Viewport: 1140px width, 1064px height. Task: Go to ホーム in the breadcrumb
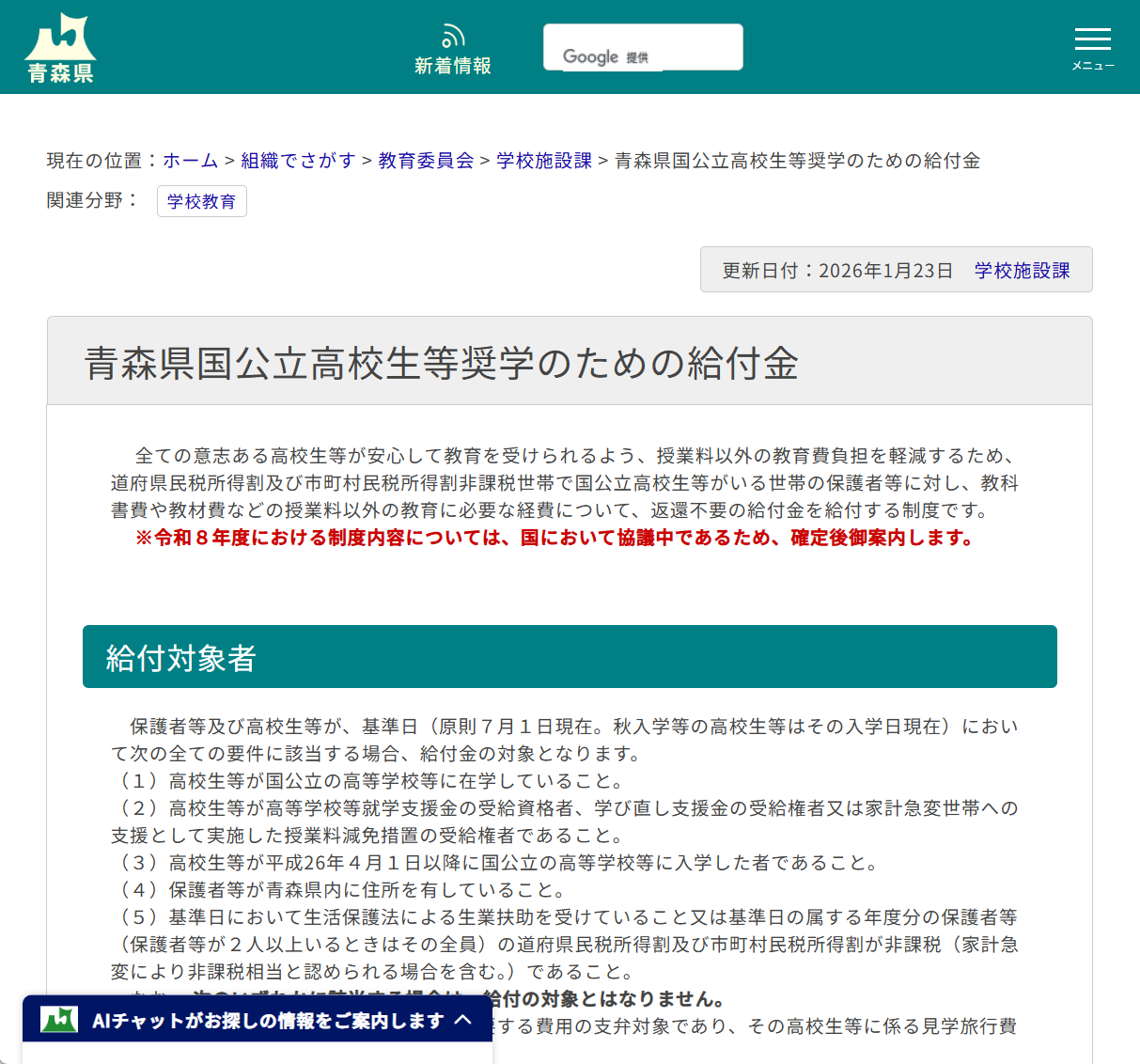pyautogui.click(x=189, y=161)
